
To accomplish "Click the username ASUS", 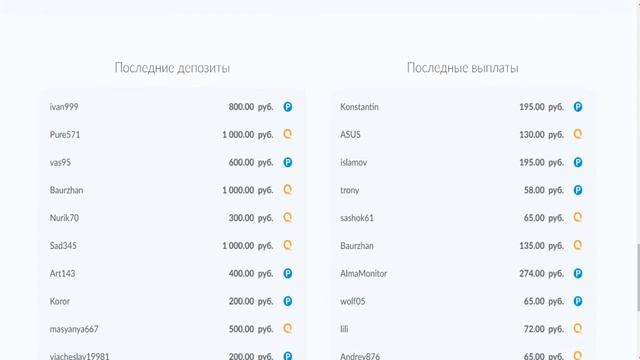I will point(351,135).
